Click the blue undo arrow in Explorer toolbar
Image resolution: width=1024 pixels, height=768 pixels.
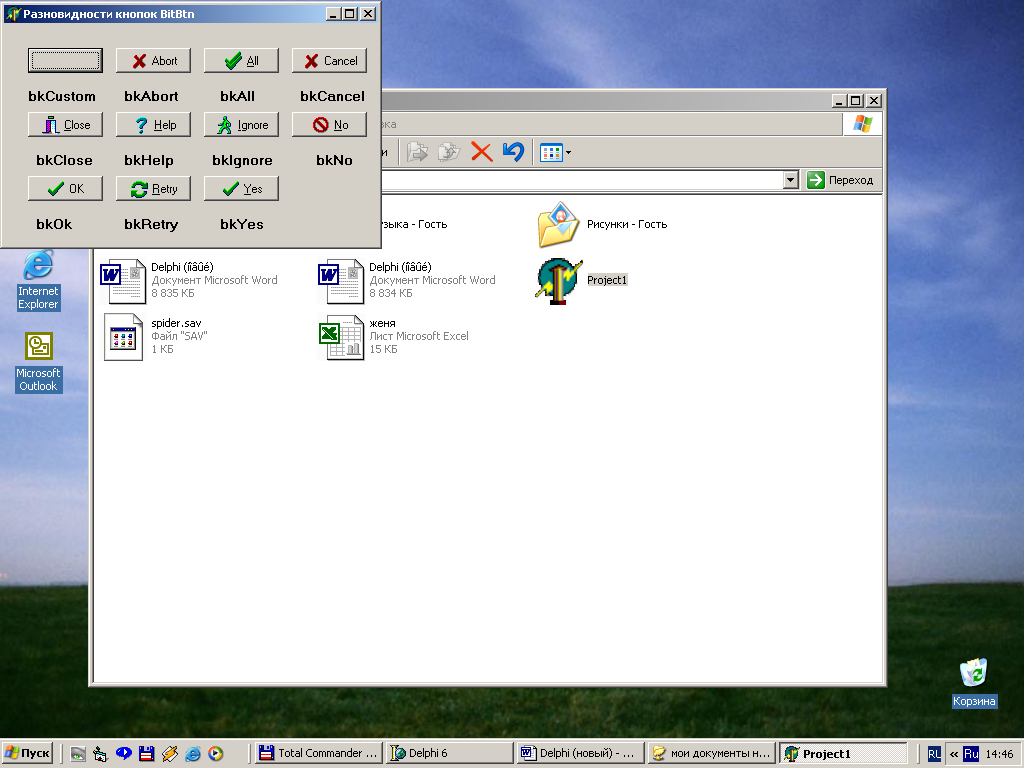click(x=513, y=152)
